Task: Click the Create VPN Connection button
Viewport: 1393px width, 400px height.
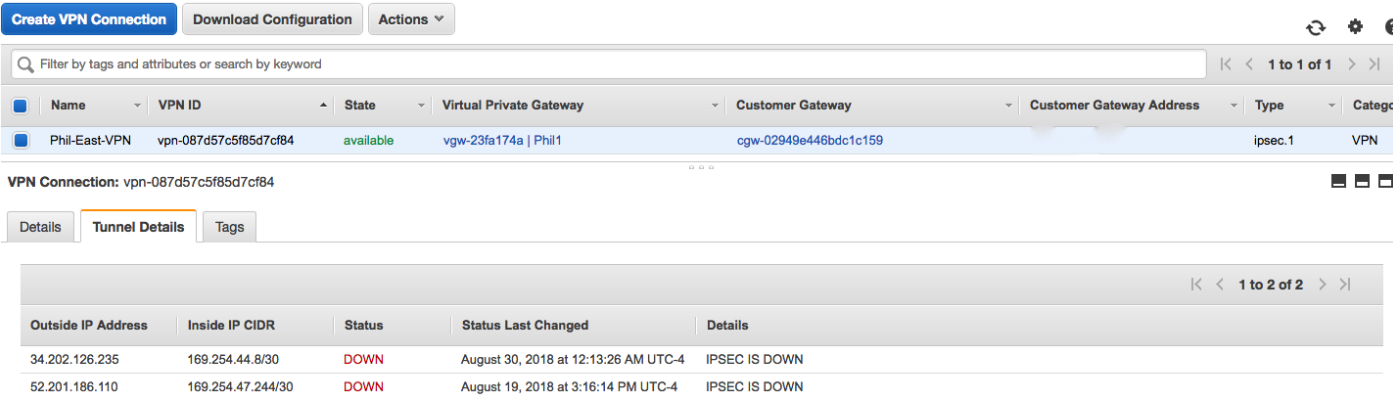Action: 89,19
